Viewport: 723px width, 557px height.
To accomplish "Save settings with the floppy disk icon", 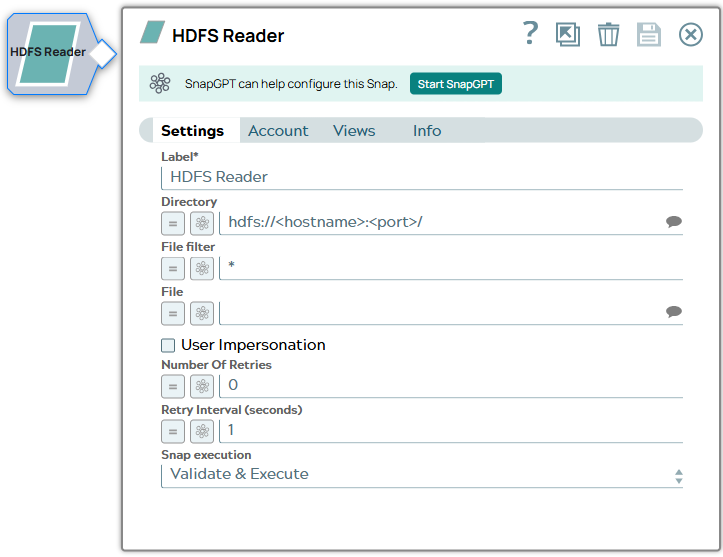I will (x=649, y=35).
